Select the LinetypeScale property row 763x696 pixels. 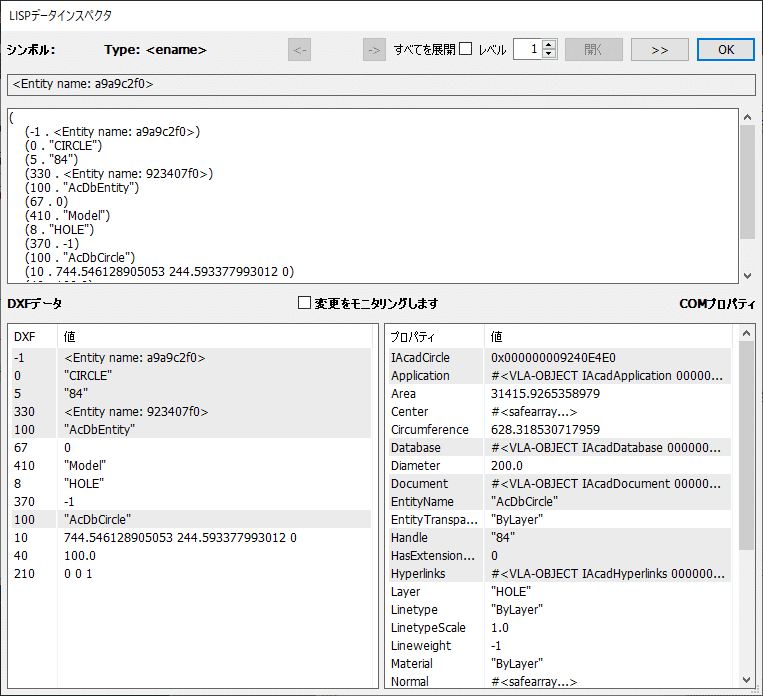(x=560, y=628)
